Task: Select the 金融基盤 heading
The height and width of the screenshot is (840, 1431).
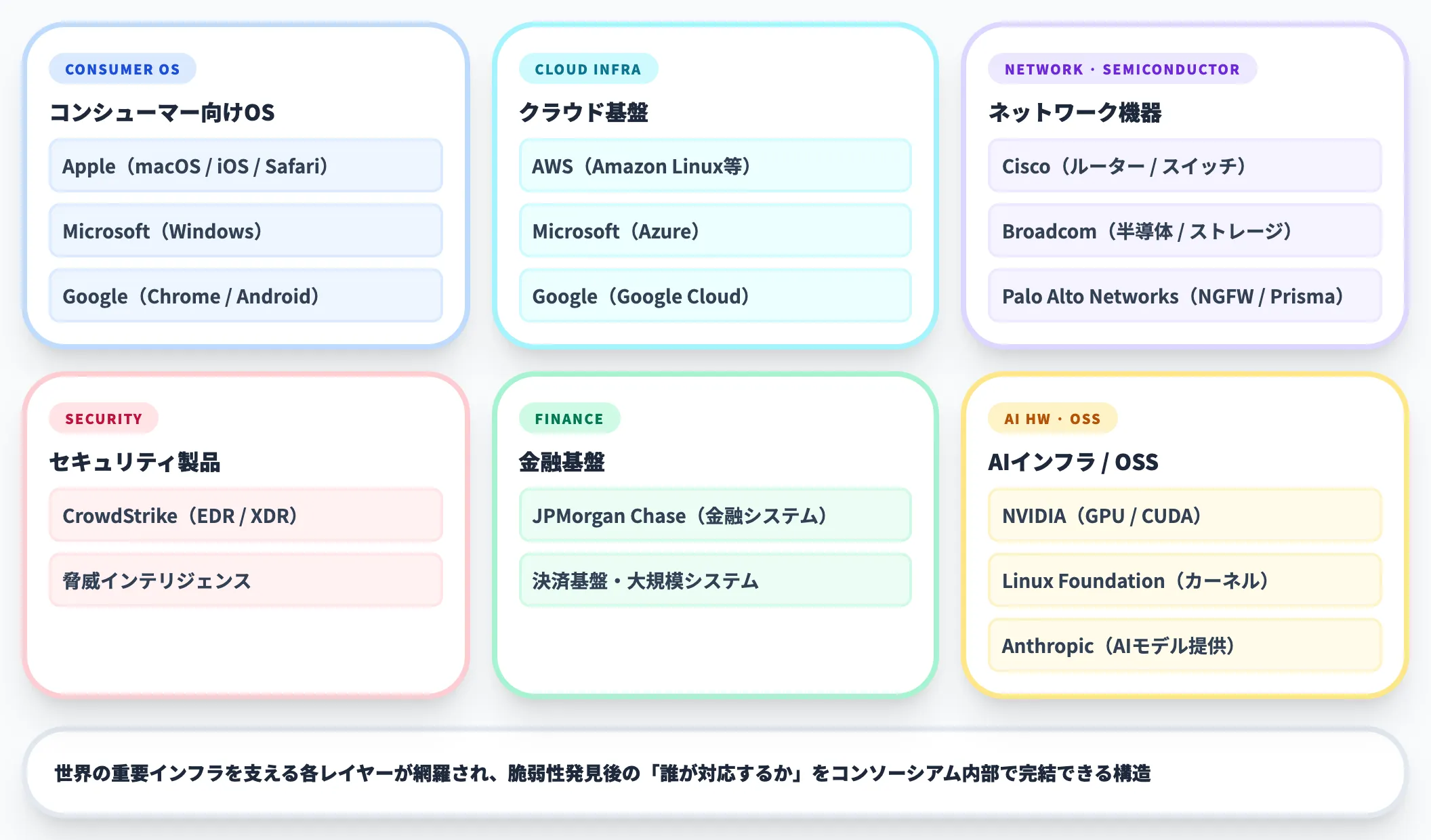Action: coord(562,462)
